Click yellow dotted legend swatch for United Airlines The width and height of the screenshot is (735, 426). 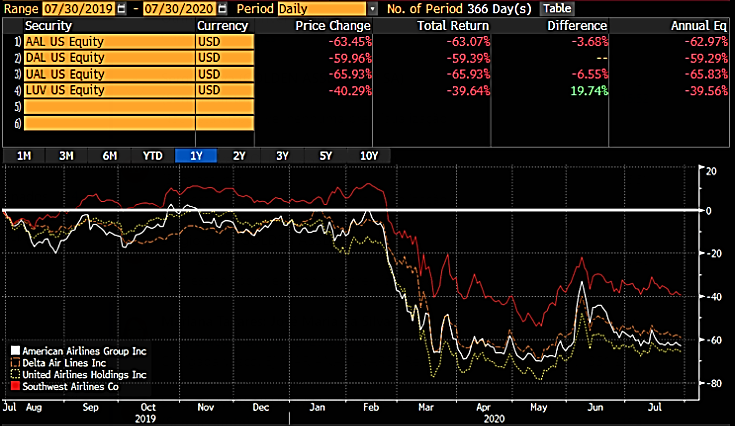(x=15, y=374)
